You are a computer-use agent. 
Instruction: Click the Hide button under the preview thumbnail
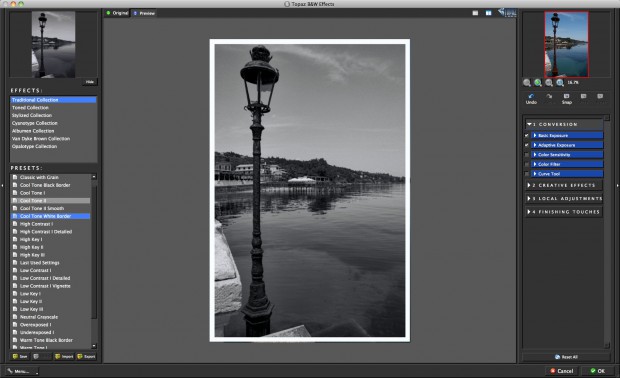(x=90, y=82)
